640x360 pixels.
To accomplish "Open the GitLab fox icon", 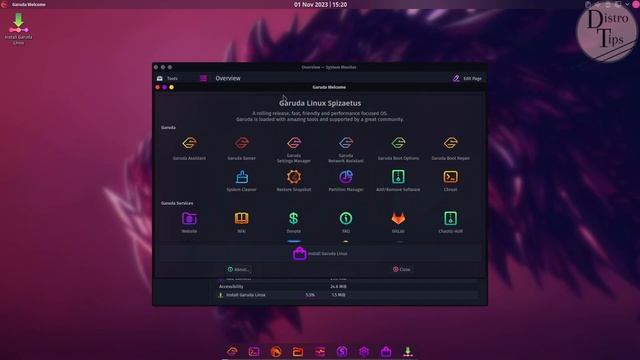I will [398, 218].
